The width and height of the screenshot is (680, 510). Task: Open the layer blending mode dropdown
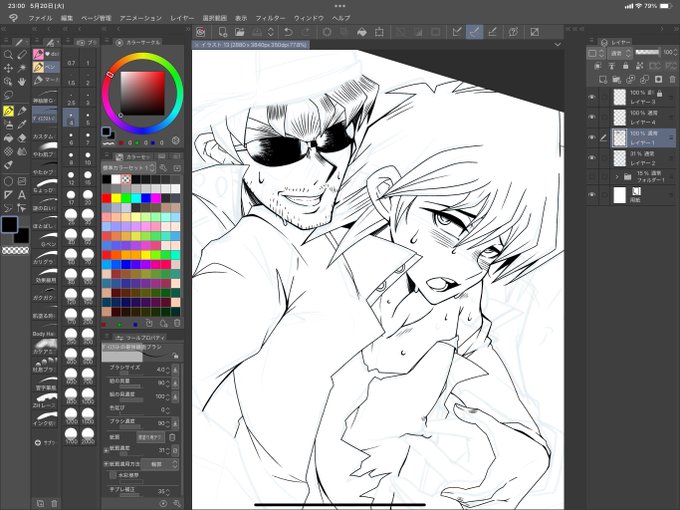pyautogui.click(x=621, y=53)
